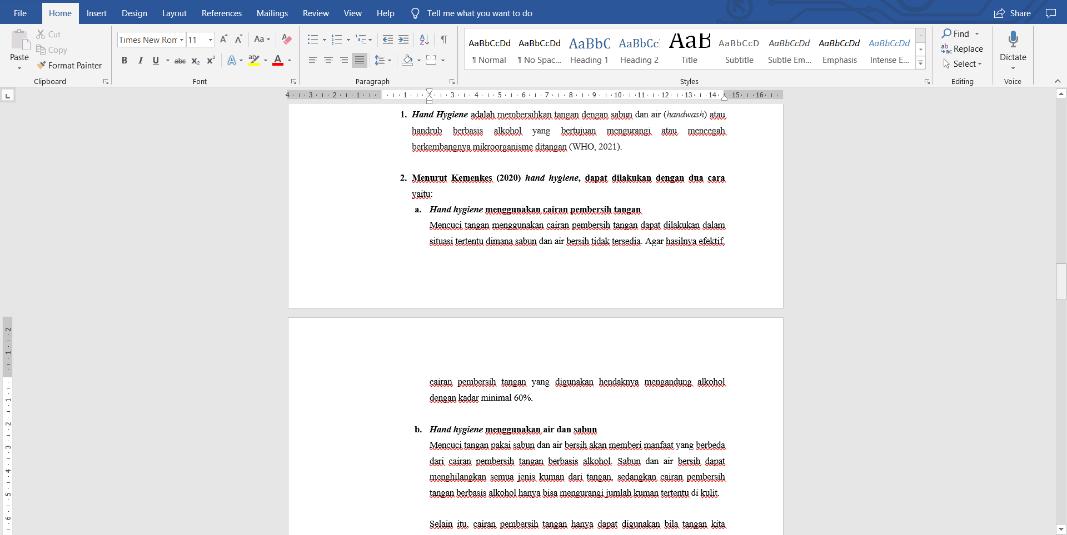Apply italic formatting
The height and width of the screenshot is (535, 1067).
click(140, 61)
